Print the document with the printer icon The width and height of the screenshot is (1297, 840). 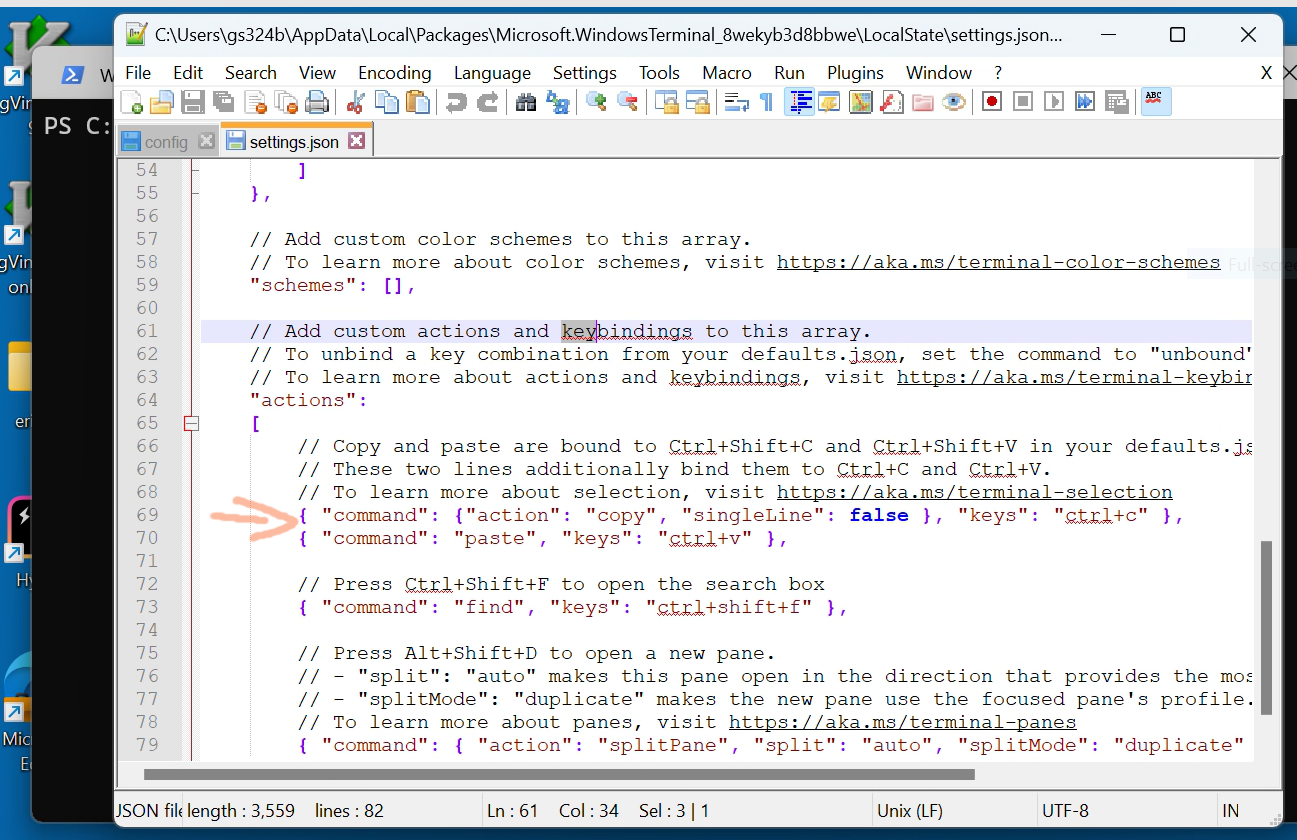(318, 102)
